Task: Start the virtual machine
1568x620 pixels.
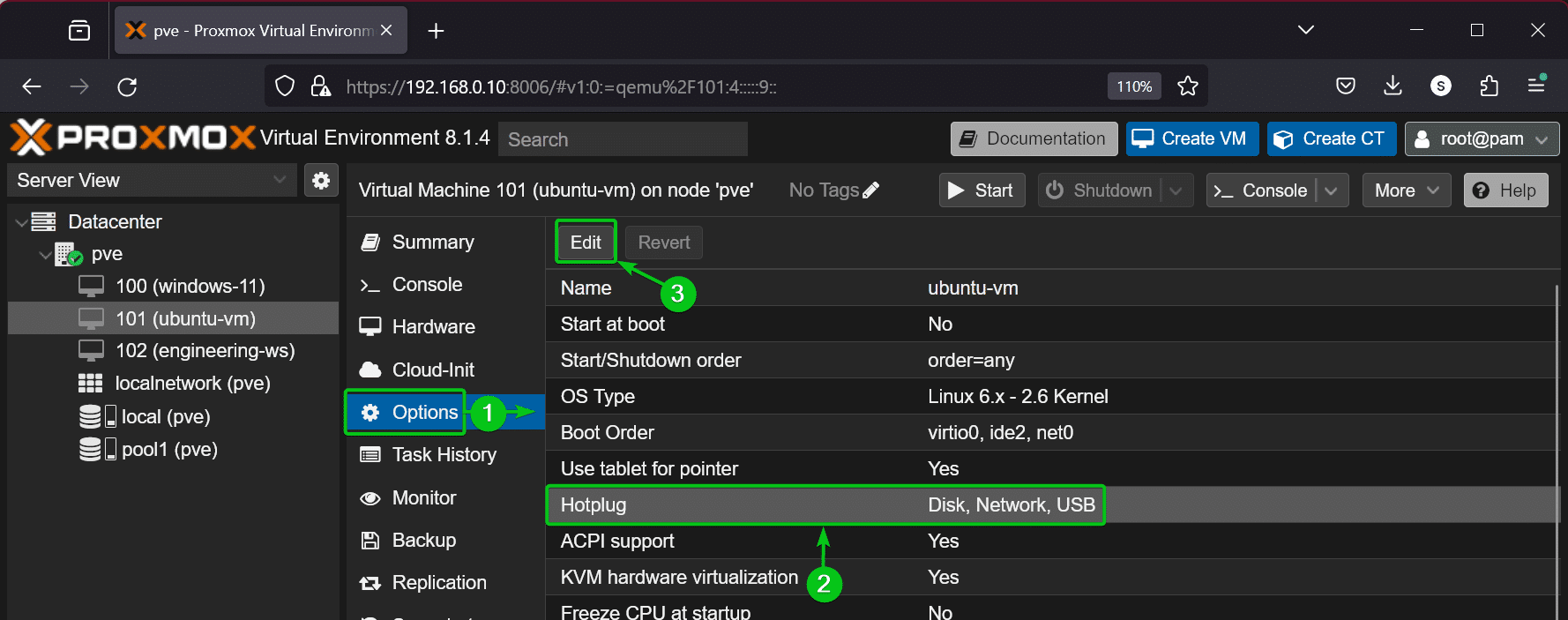Action: point(982,190)
